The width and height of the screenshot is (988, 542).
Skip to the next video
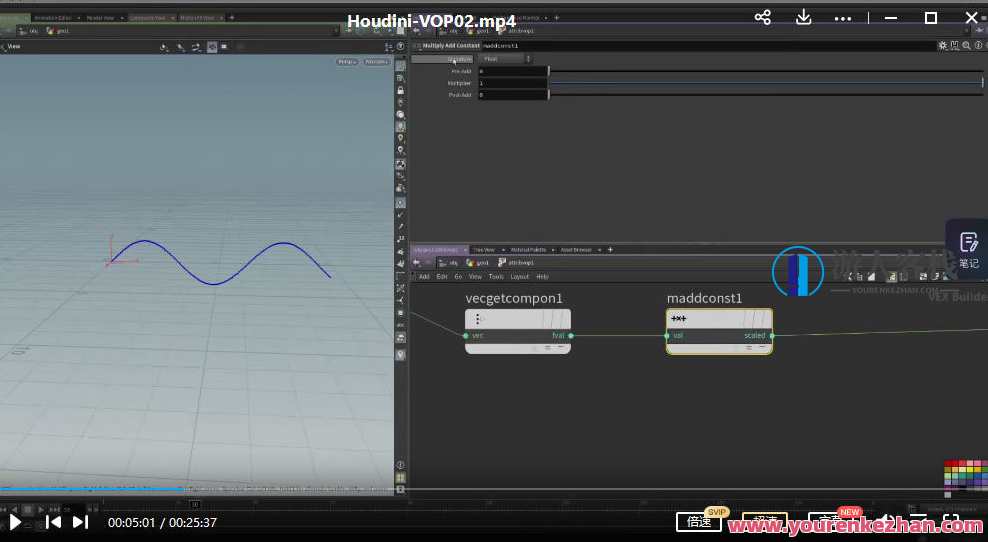tap(80, 522)
